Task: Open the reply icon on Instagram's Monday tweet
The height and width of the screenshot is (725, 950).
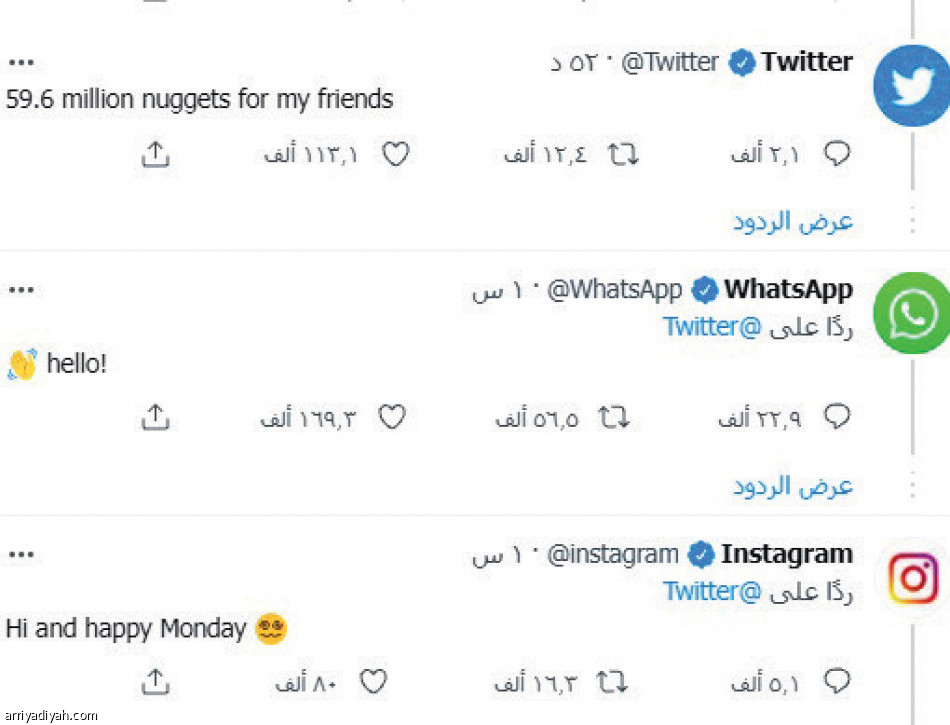Action: click(838, 682)
